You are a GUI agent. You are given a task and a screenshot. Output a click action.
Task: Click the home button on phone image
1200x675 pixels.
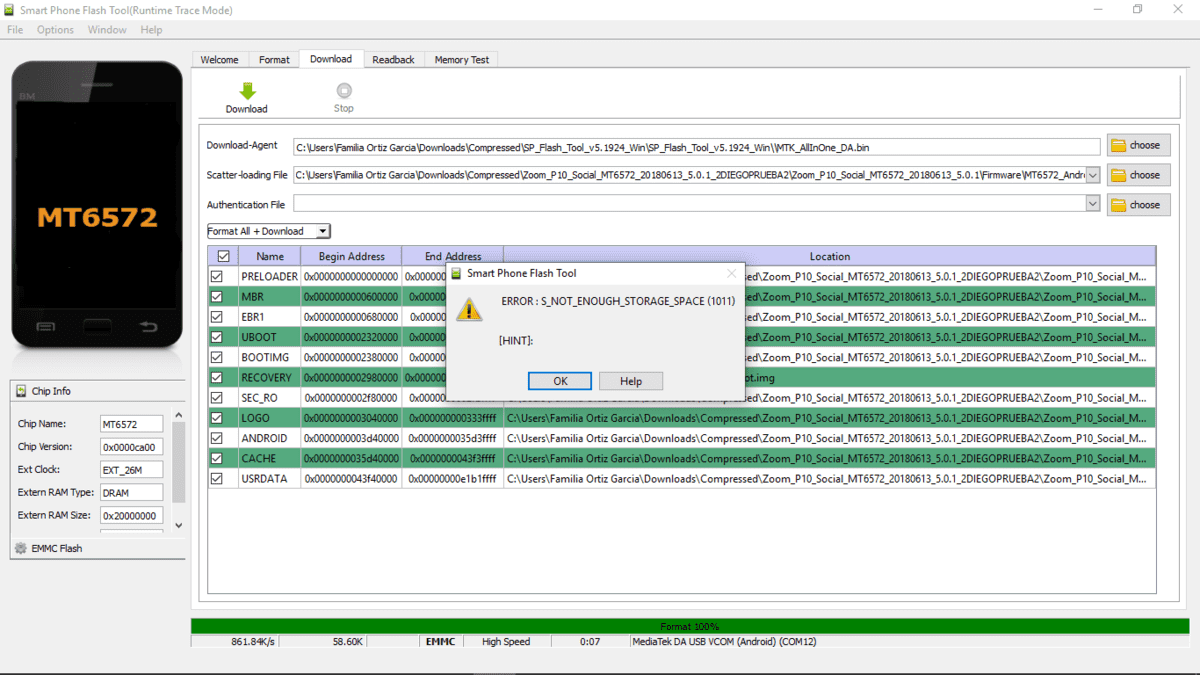coord(98,326)
